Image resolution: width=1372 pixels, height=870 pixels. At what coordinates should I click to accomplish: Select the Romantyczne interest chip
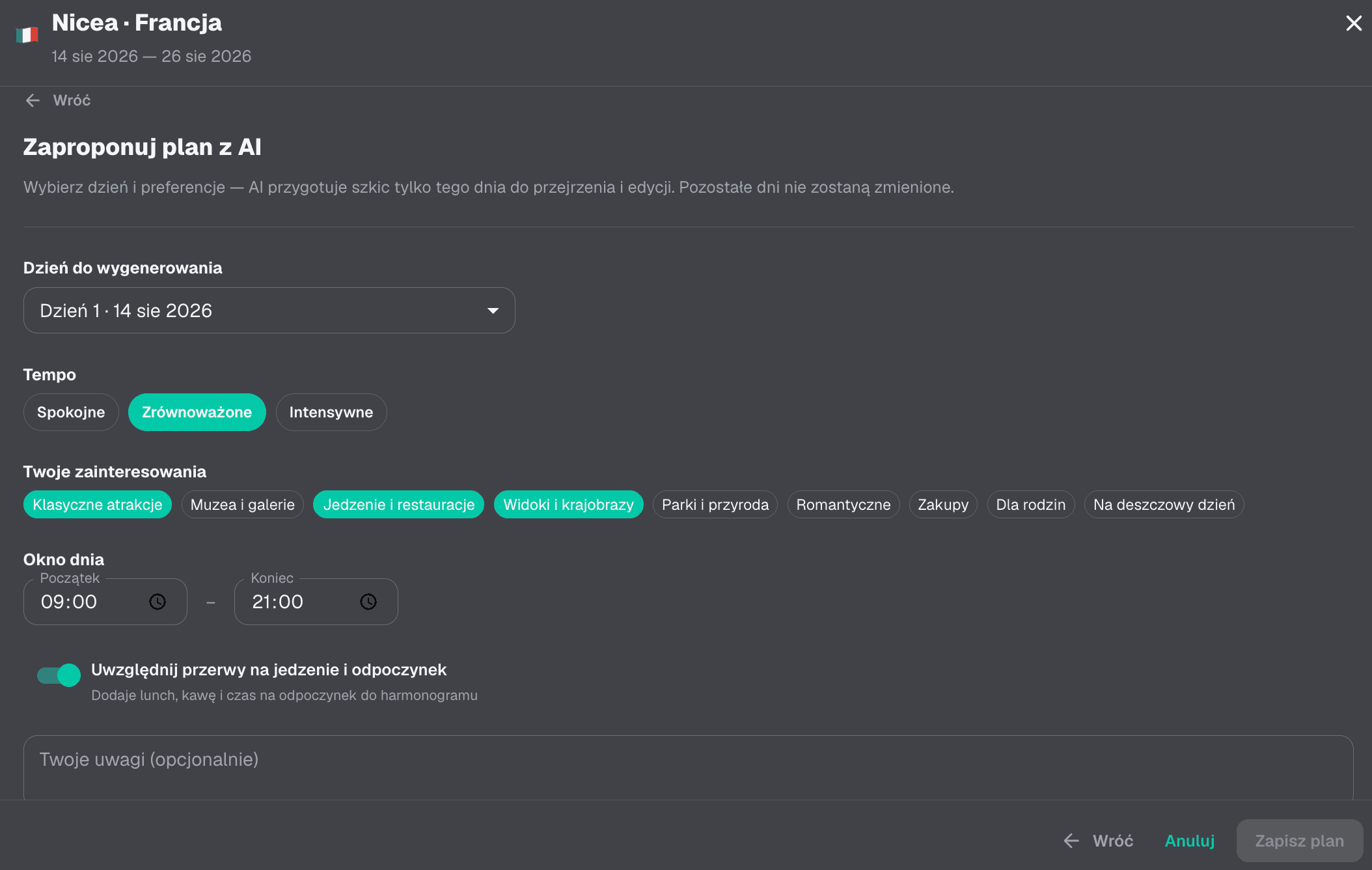(x=844, y=505)
